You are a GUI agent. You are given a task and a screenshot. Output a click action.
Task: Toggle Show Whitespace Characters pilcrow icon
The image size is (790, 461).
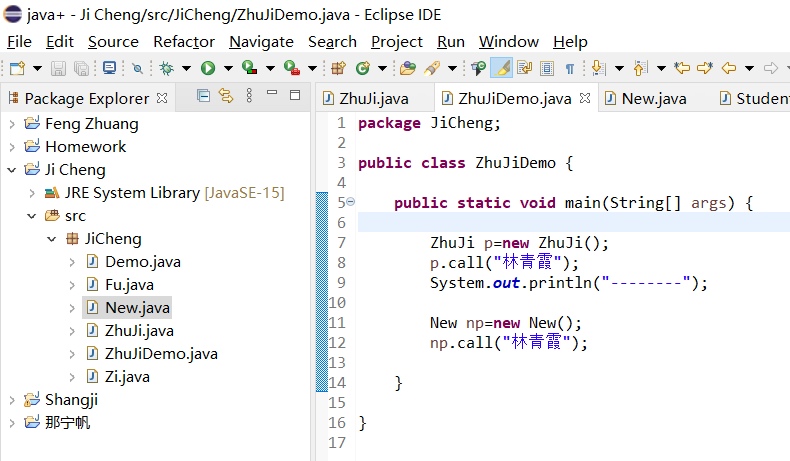coord(570,69)
